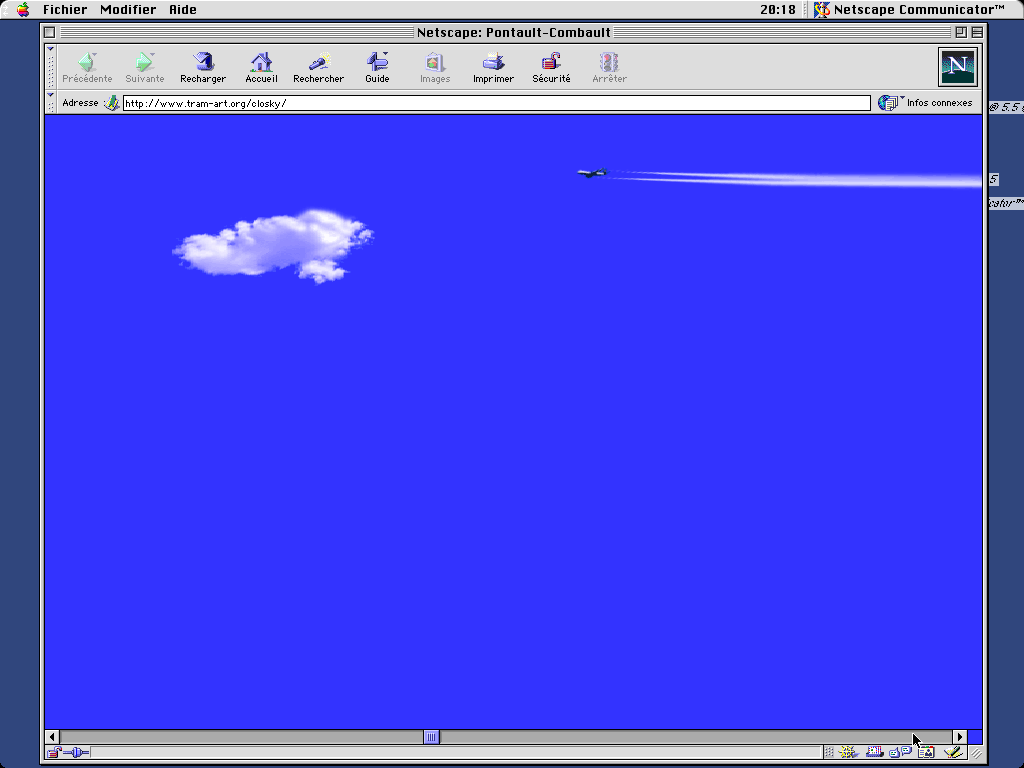The image size is (1024, 768).
Task: Open the Aide menu
Action: point(182,10)
